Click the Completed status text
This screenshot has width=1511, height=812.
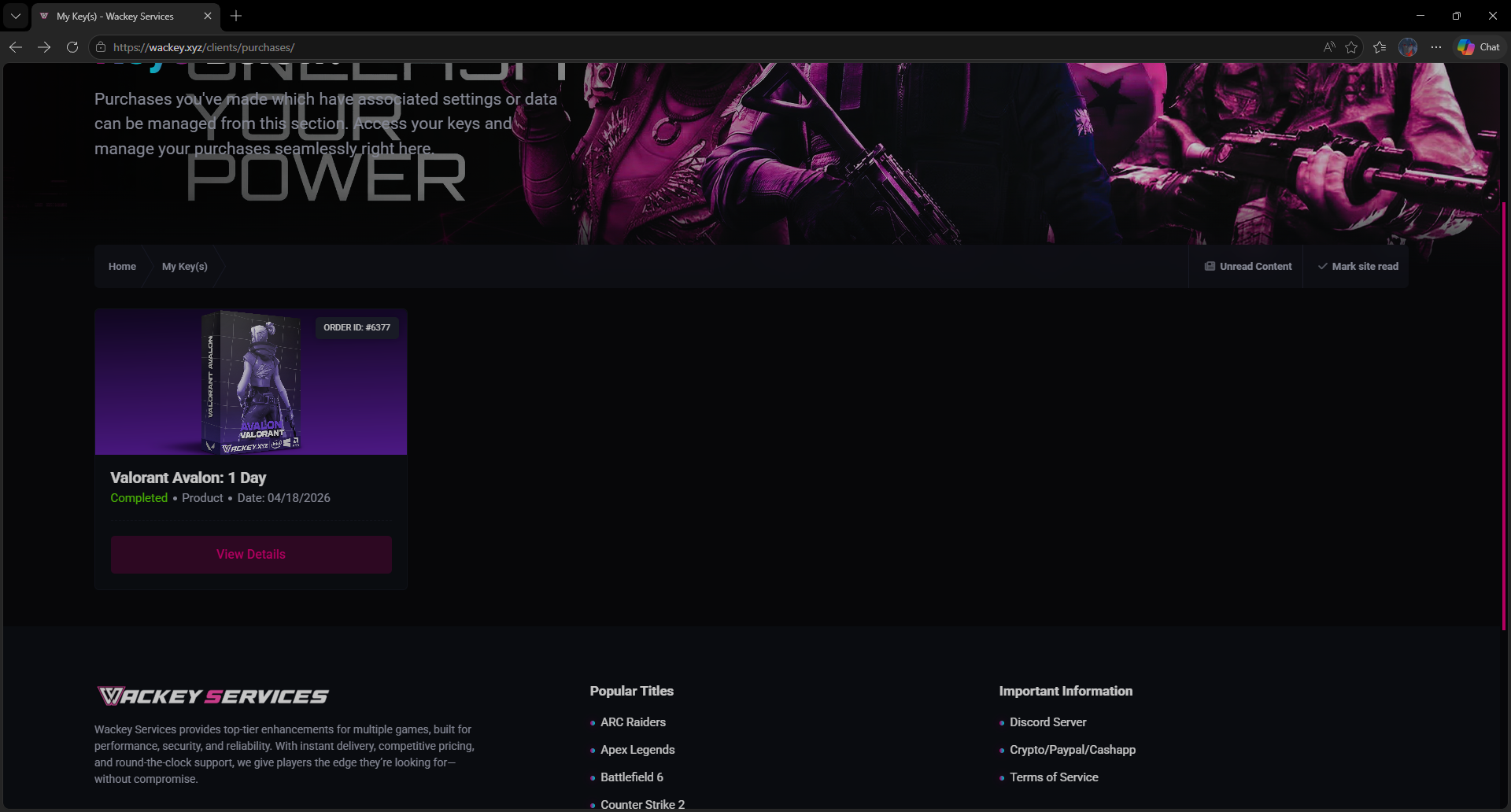pyautogui.click(x=139, y=498)
